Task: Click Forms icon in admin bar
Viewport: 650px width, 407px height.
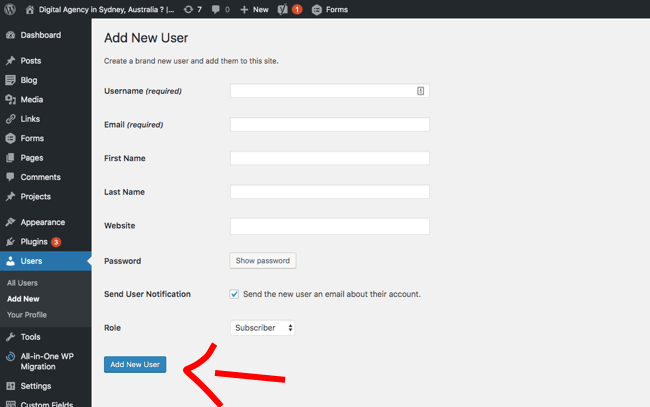Action: coord(317,10)
